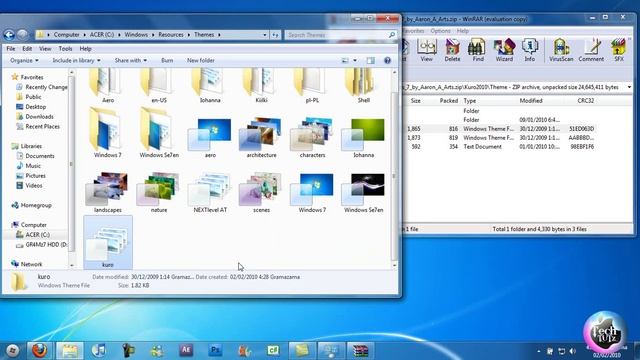Screen dimensions: 640x360
Task: Open Homegroup in the navigation pane
Action: point(36,205)
